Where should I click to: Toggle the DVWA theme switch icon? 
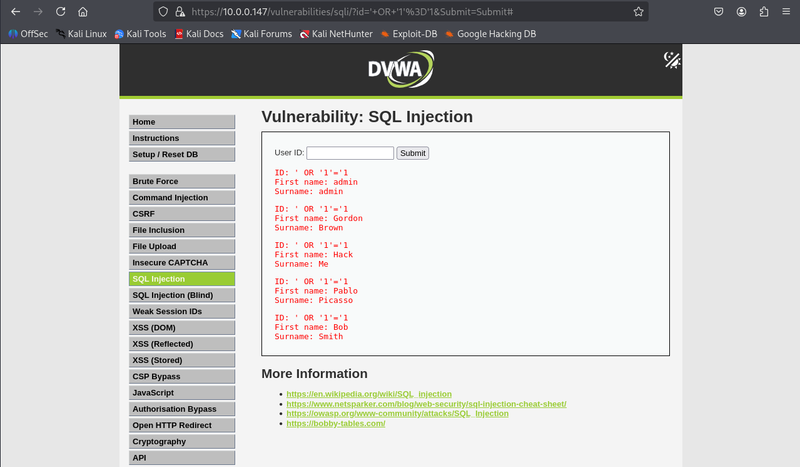[671, 60]
